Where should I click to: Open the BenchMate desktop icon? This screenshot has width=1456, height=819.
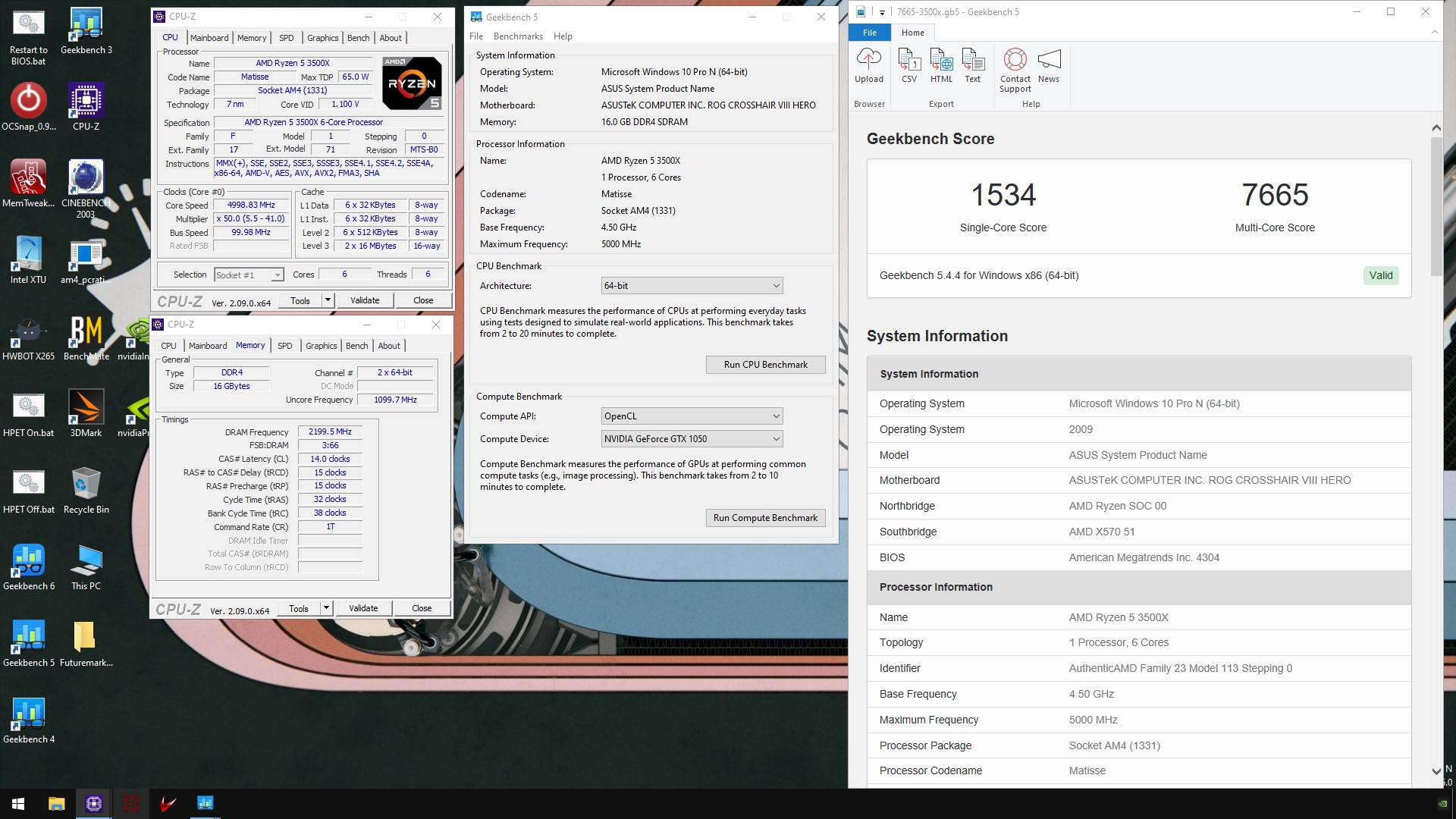click(86, 337)
